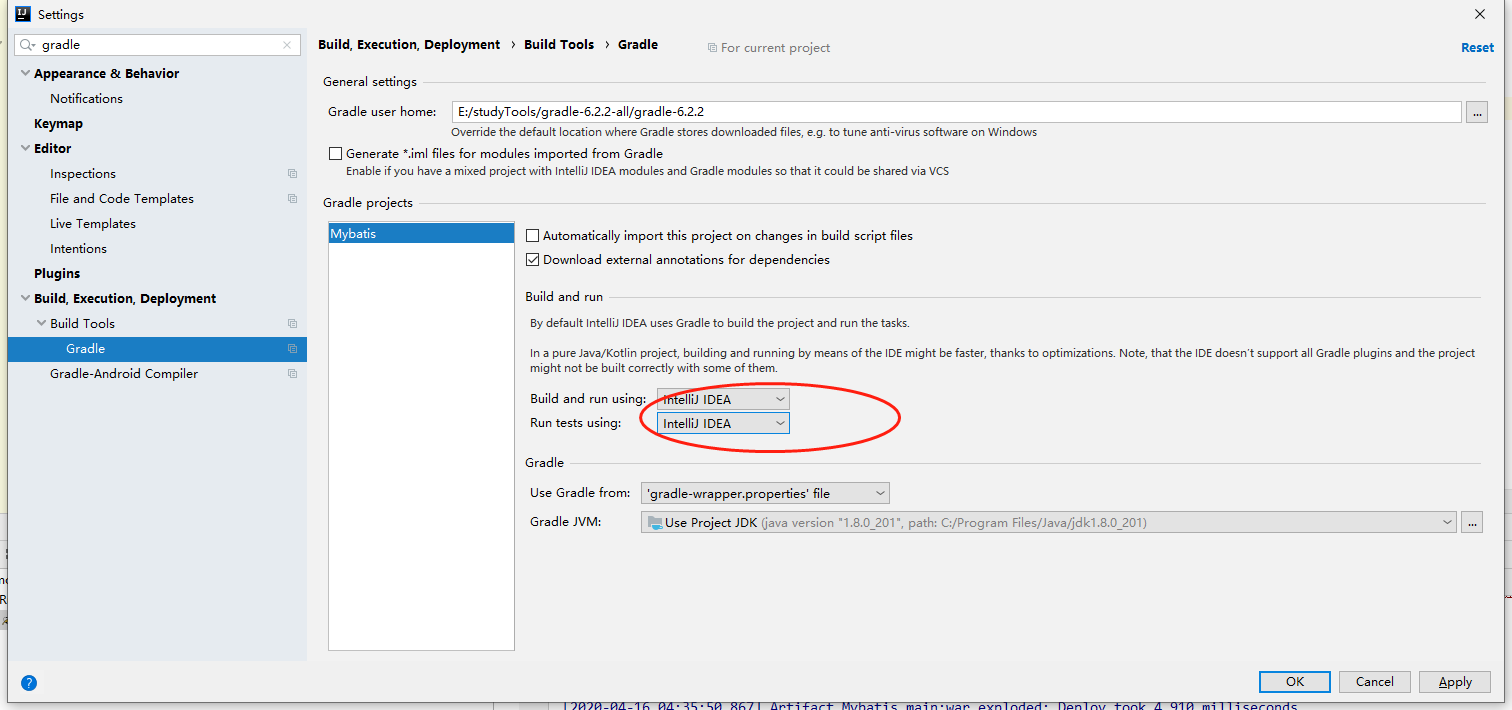
Task: Select Notifications in settings tree
Action: click(x=86, y=99)
